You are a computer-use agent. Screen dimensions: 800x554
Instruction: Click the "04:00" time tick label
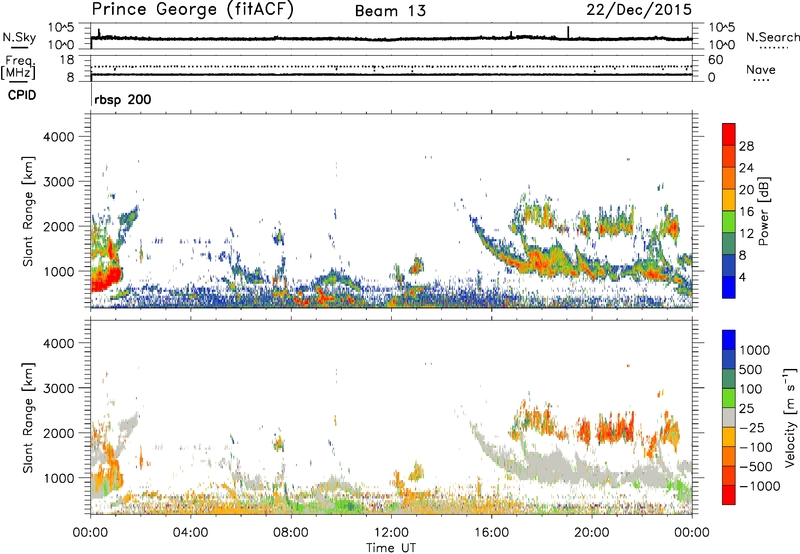click(x=190, y=533)
